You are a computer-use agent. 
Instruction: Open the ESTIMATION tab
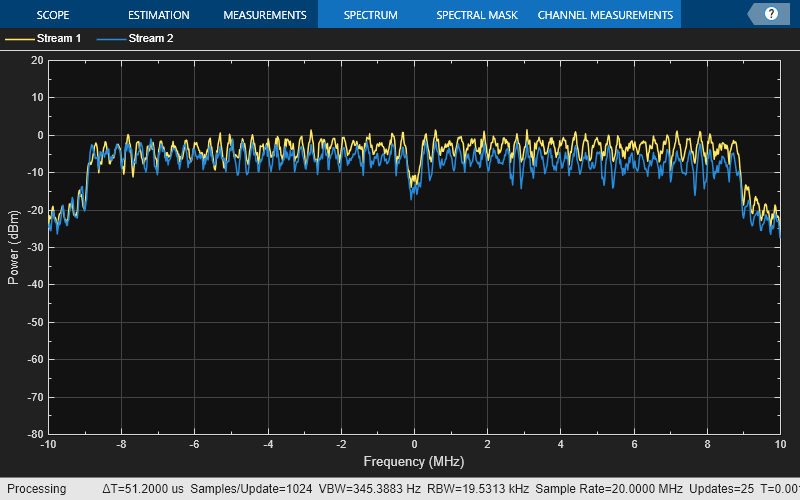click(159, 15)
